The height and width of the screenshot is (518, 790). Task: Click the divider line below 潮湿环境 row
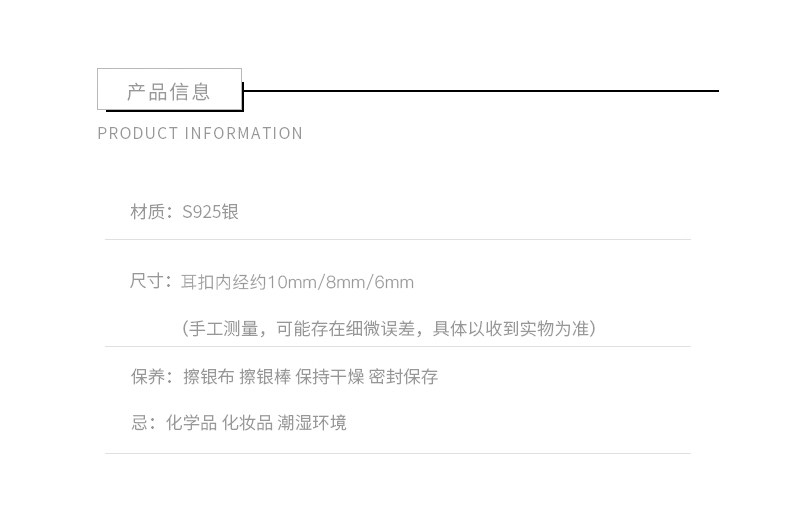click(x=397, y=454)
